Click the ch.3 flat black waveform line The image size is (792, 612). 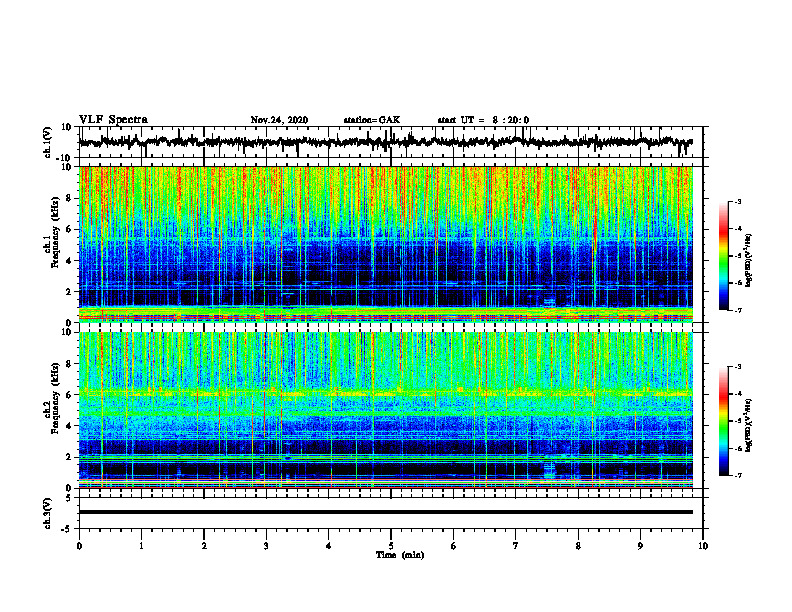386,512
